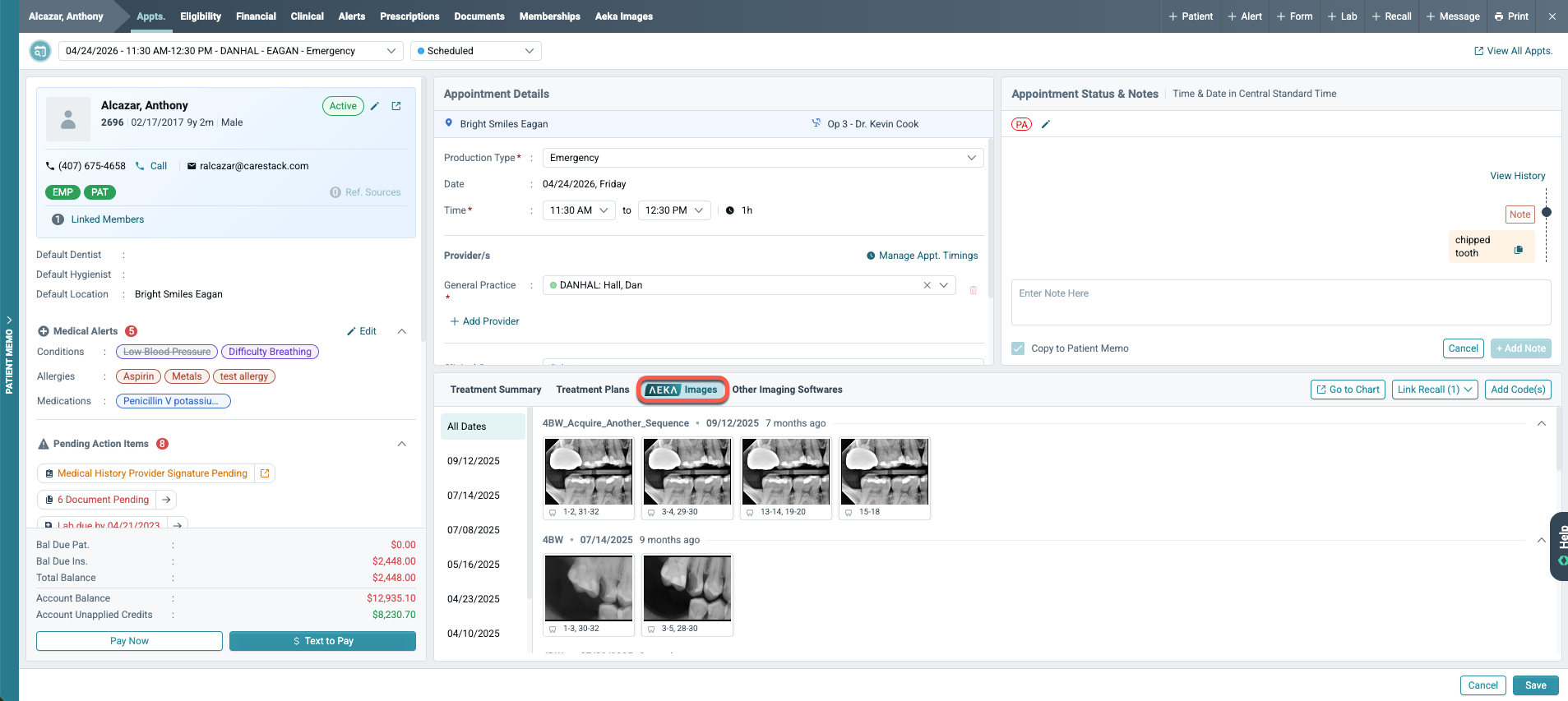Open x-ray thumbnail labeled 3-5, 28-30

(x=687, y=595)
